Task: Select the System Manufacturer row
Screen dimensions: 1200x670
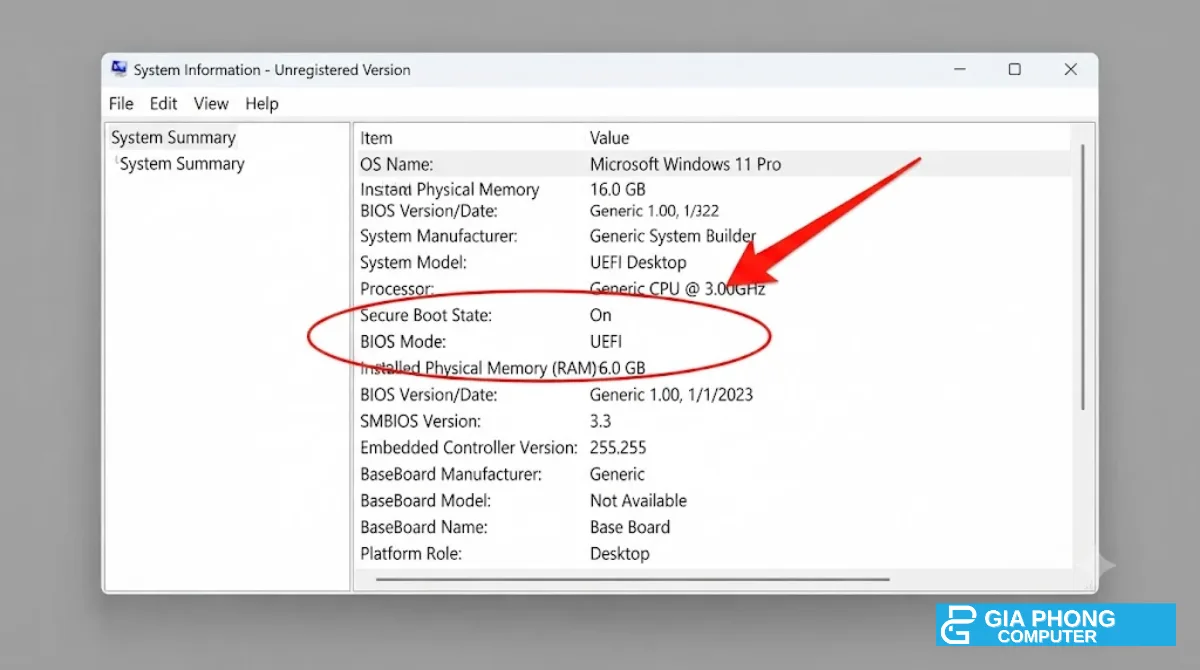Action: [438, 236]
